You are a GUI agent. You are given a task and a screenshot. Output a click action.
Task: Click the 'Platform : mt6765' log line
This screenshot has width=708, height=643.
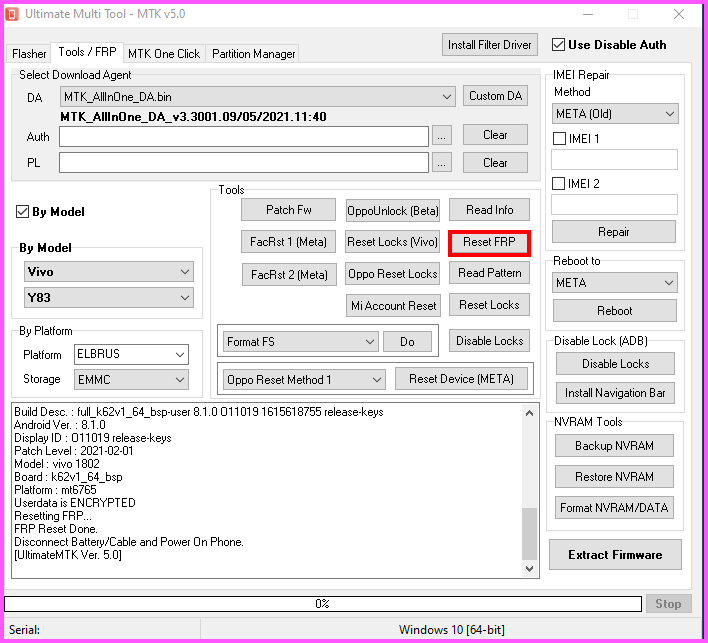(x=55, y=490)
